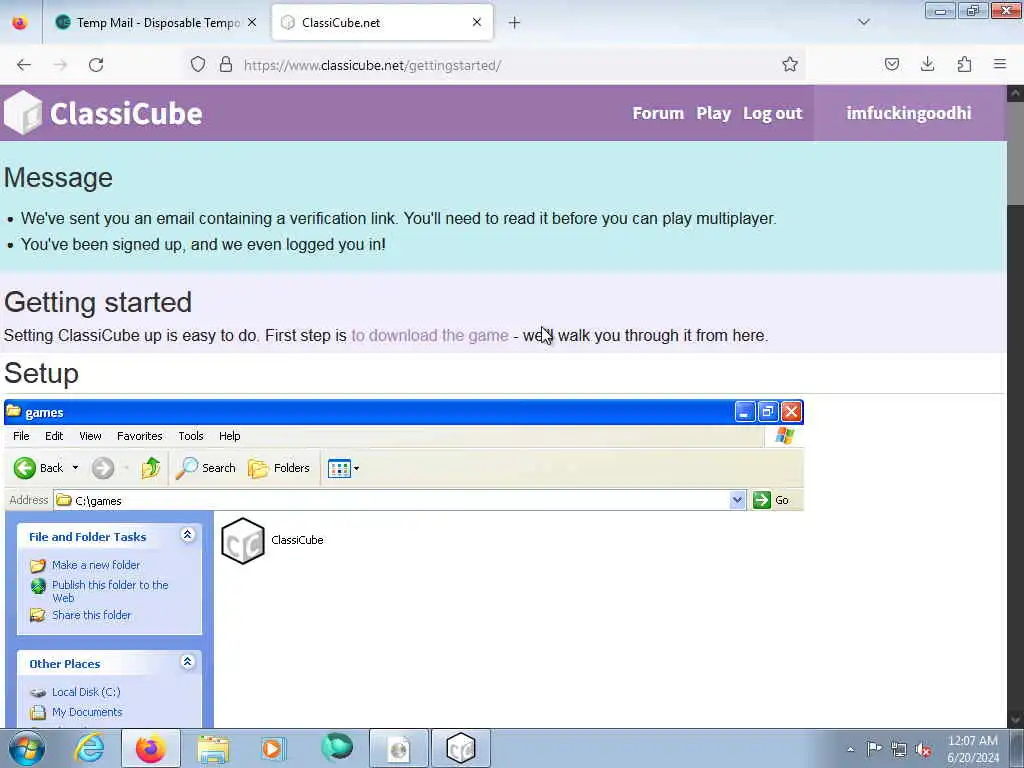
Task: Click the muted volume tray icon
Action: click(x=923, y=749)
